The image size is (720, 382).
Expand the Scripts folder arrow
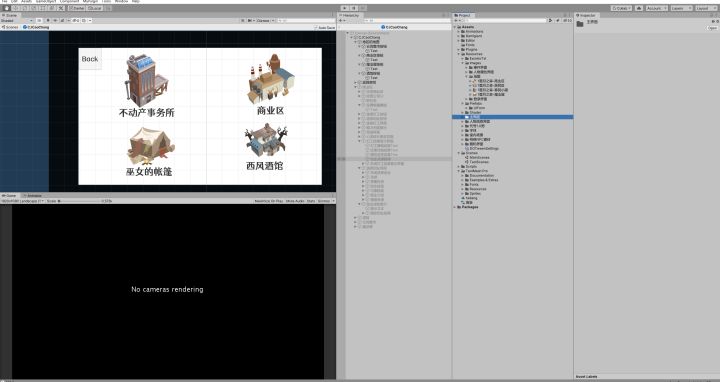tap(459, 167)
